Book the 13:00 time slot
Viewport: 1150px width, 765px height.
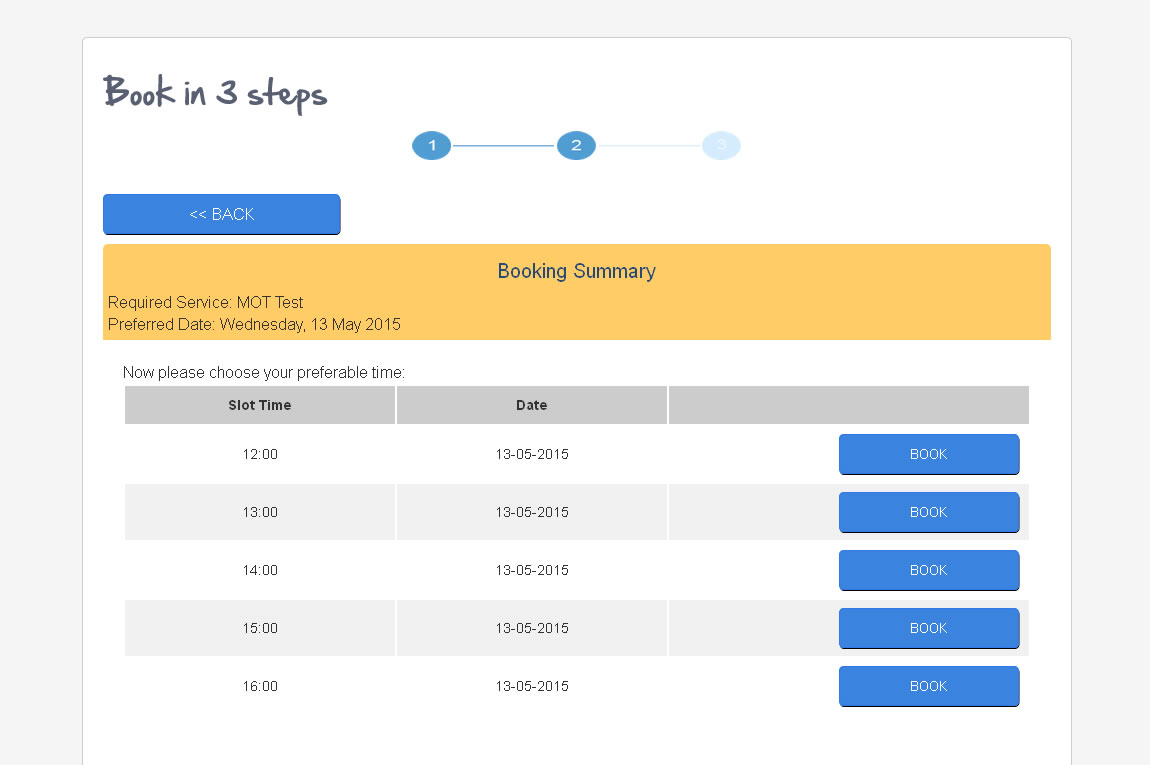pyautogui.click(x=928, y=512)
